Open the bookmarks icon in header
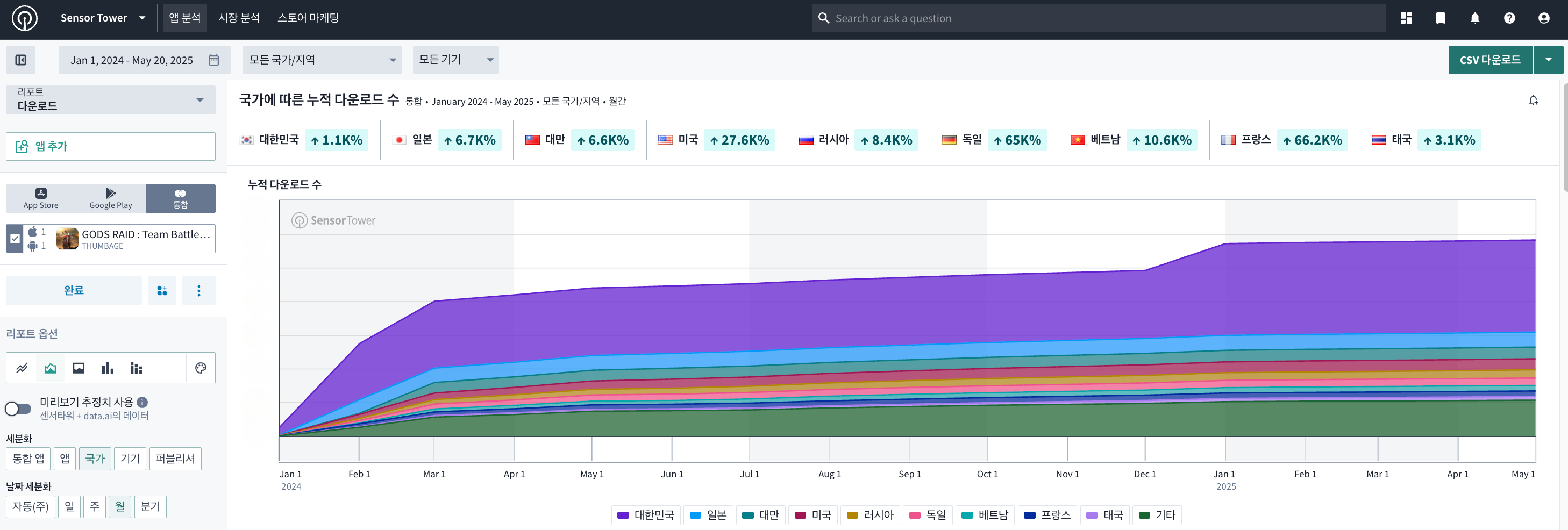This screenshot has width=1568, height=530. coord(1440,18)
